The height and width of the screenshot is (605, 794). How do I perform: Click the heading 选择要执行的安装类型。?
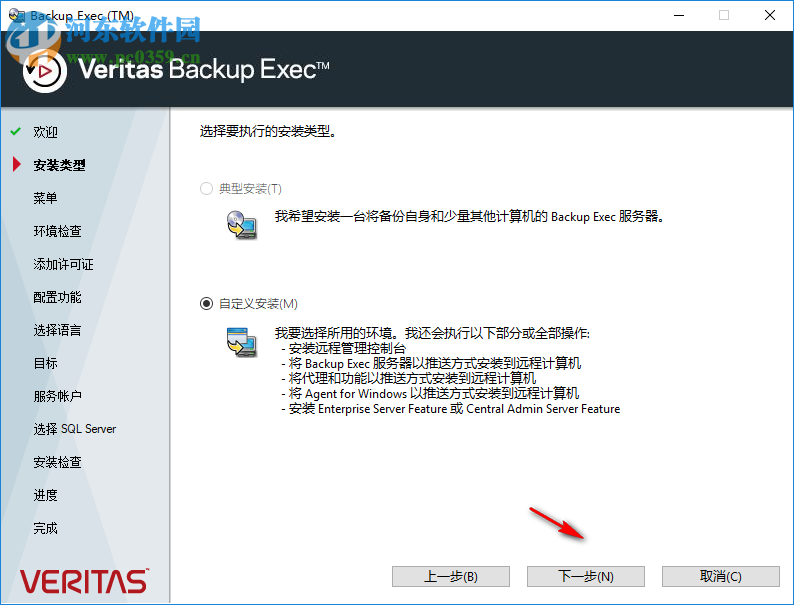point(268,132)
